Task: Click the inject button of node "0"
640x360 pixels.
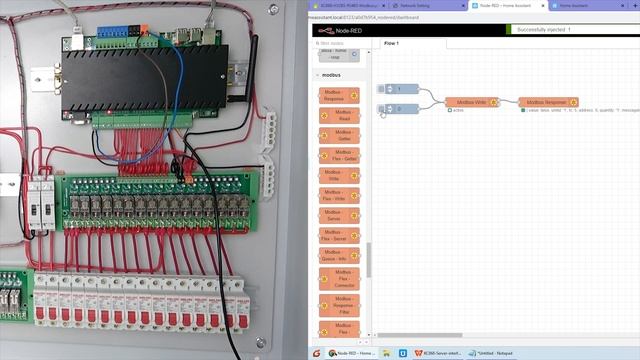Action: pyautogui.click(x=381, y=109)
